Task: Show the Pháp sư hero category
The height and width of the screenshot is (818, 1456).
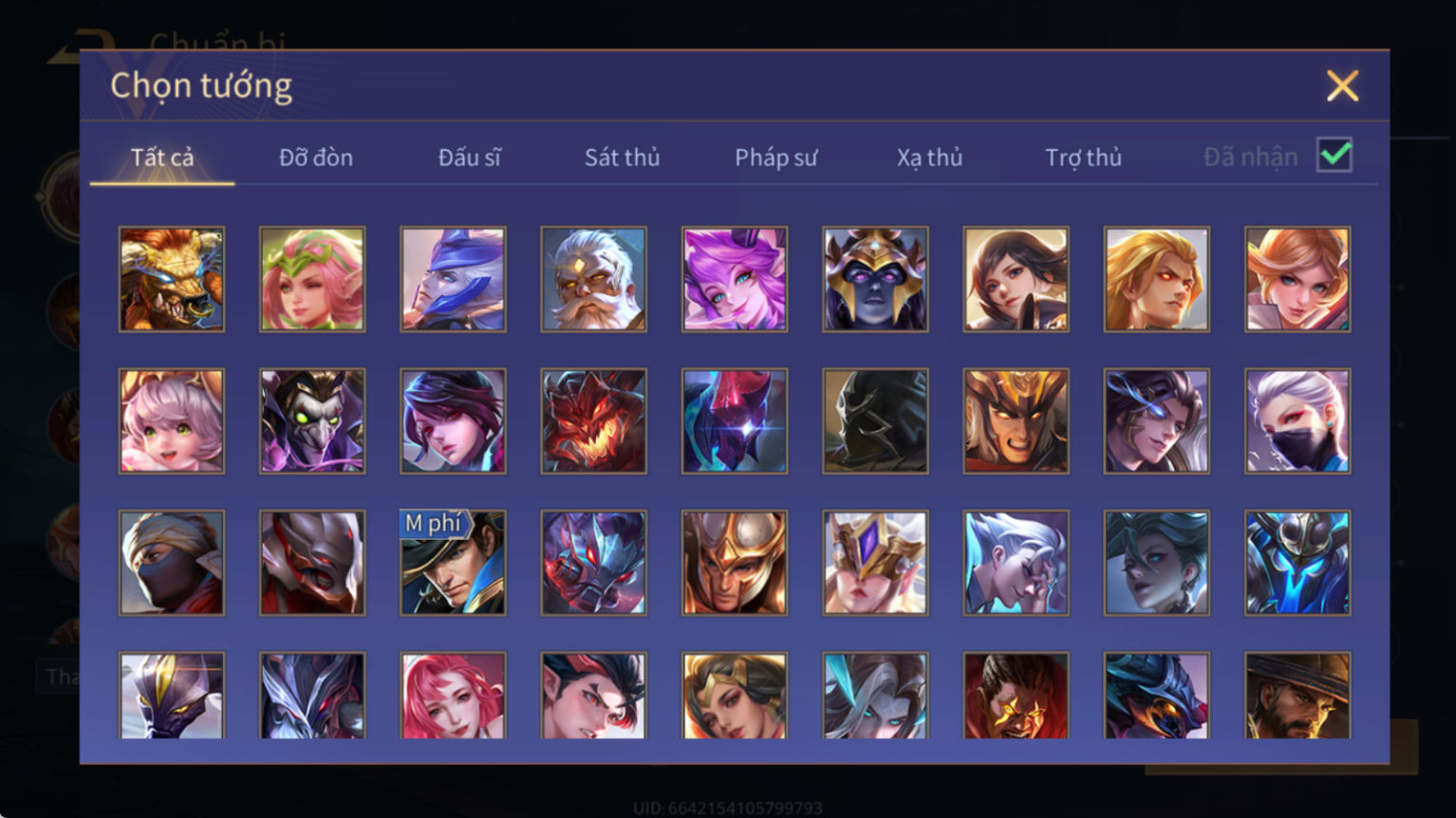Action: [x=775, y=158]
